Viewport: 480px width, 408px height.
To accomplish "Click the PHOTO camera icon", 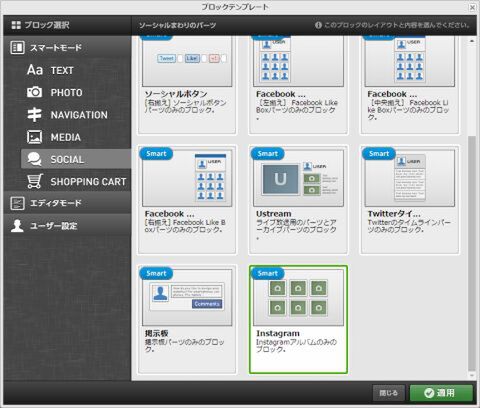I will [x=34, y=92].
